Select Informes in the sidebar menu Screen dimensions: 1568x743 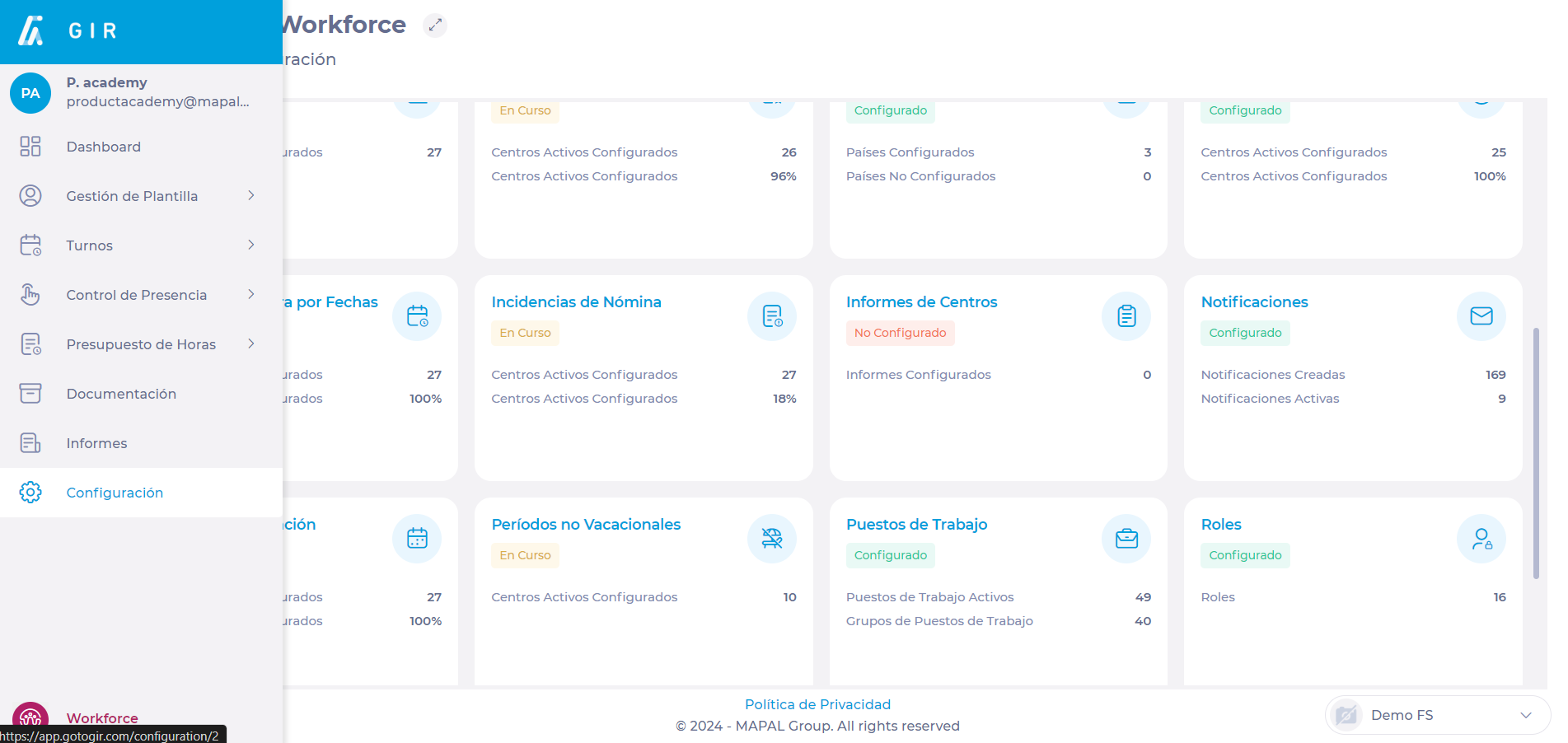click(96, 443)
